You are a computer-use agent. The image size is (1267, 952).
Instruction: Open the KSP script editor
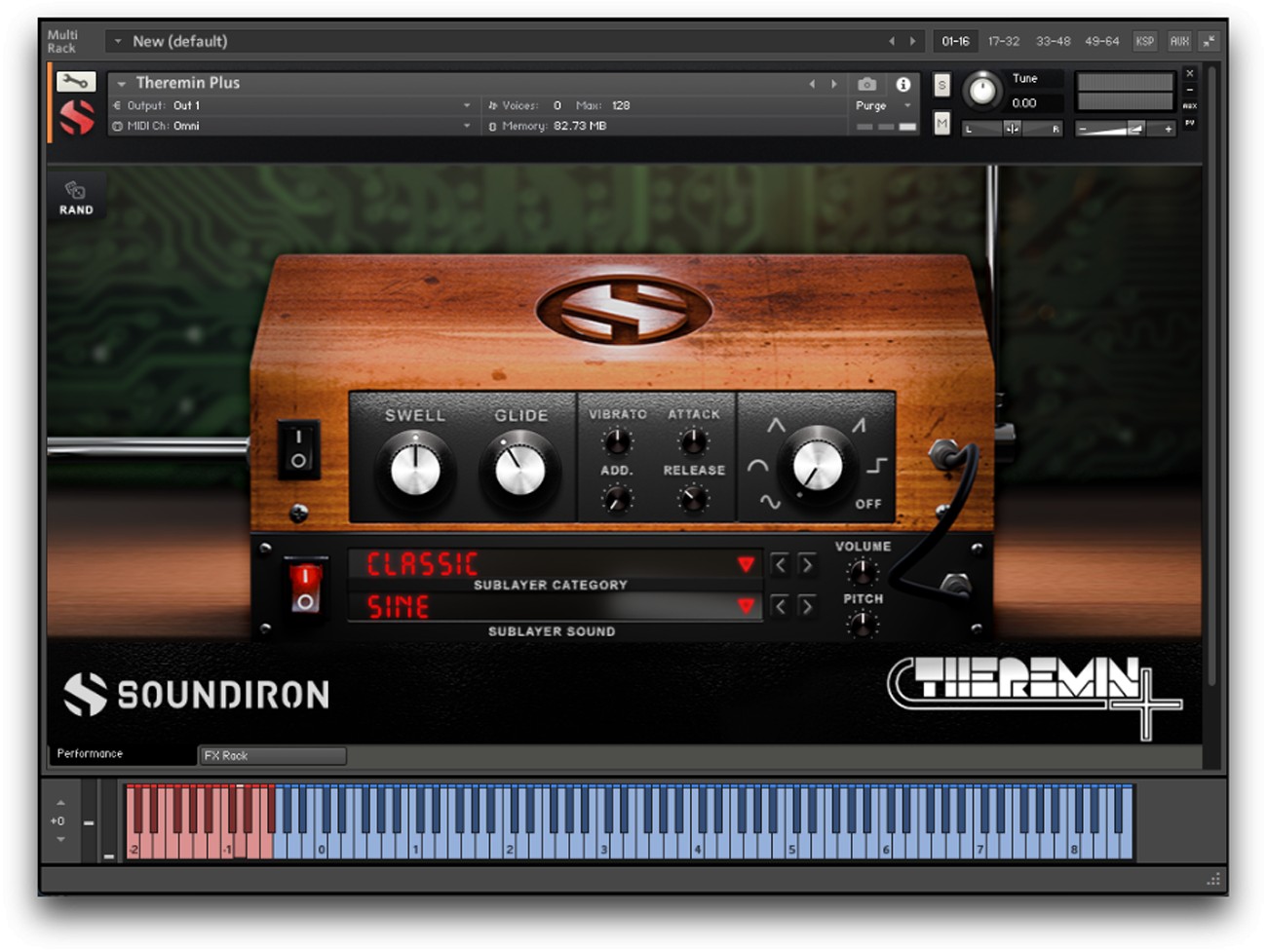[x=1144, y=41]
